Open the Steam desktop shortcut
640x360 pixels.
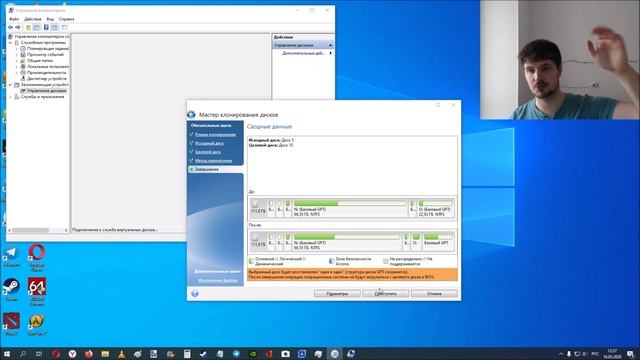11,289
